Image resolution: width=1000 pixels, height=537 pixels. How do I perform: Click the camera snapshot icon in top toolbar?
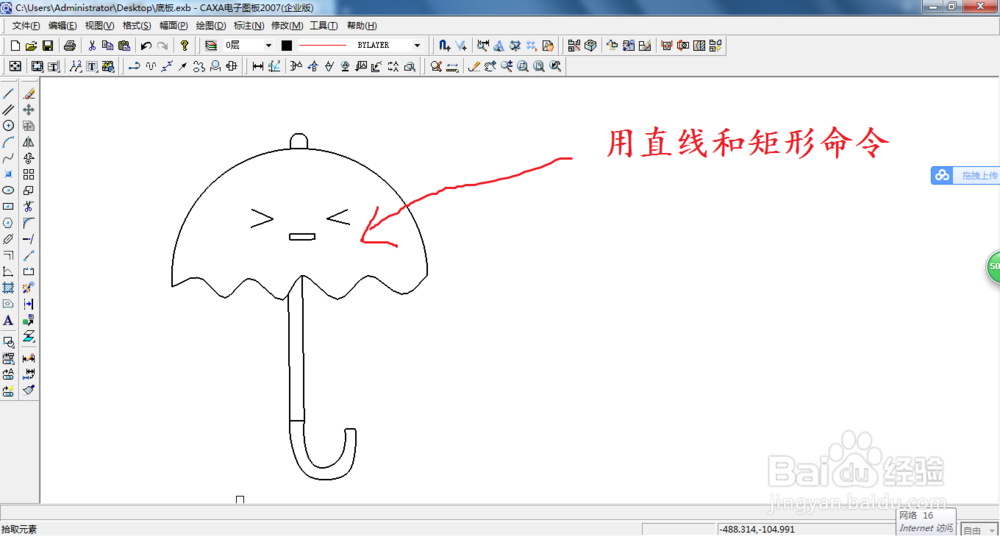tap(683, 45)
